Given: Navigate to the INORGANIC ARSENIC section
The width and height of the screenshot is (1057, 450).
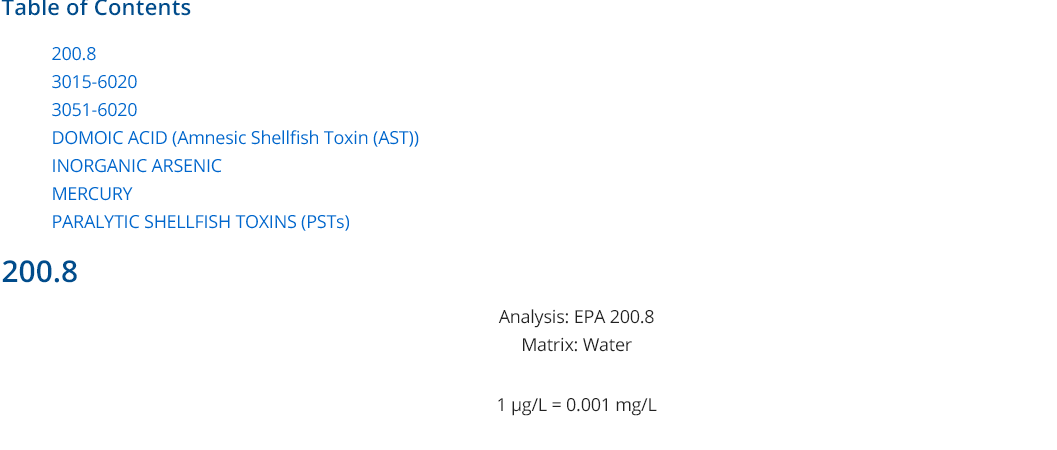Looking at the screenshot, I should tap(137, 166).
